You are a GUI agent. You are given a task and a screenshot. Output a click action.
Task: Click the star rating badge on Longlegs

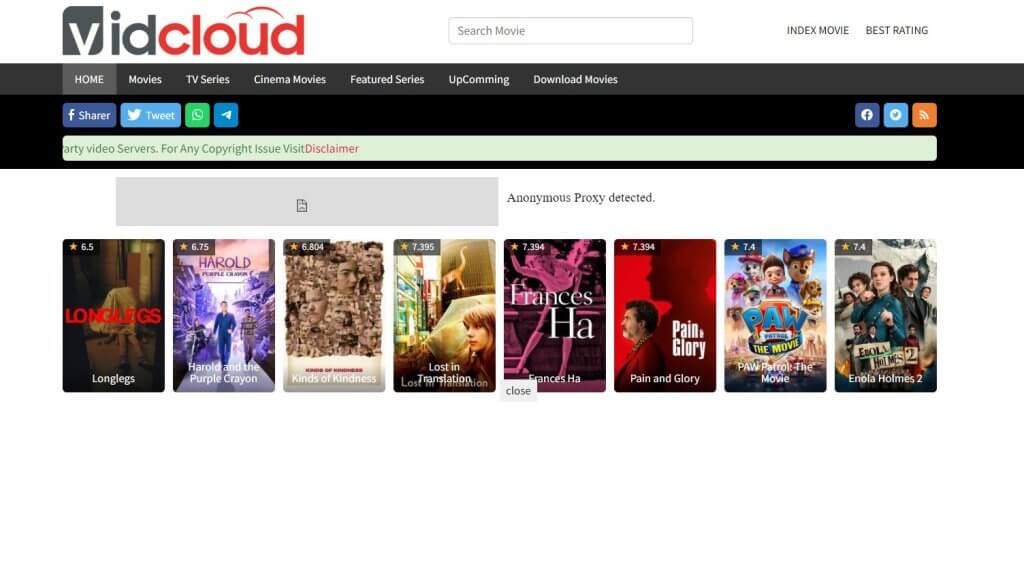[82, 245]
